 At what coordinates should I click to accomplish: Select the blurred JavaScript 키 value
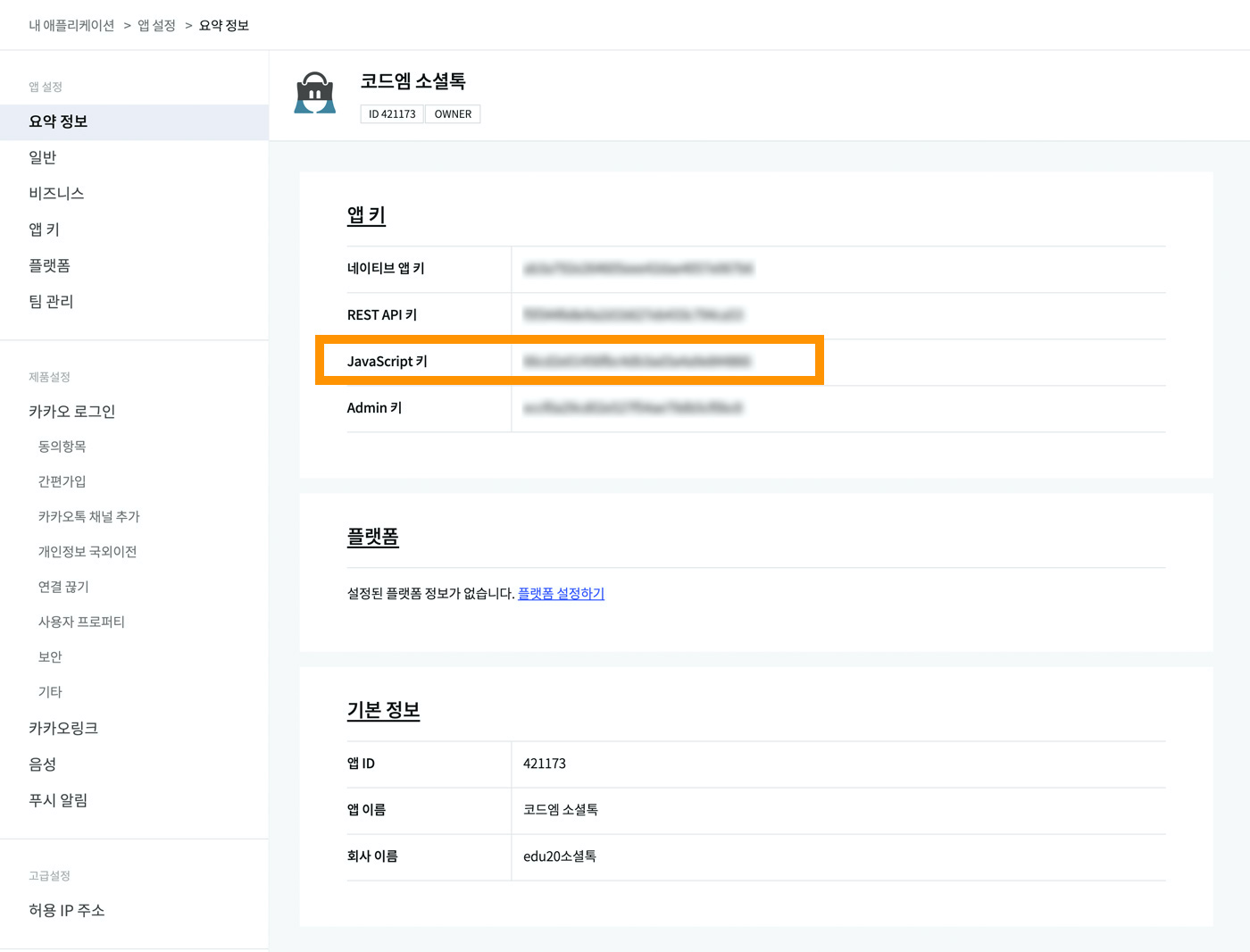coord(637,361)
